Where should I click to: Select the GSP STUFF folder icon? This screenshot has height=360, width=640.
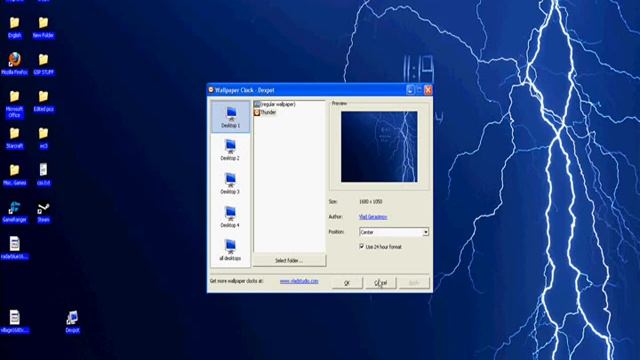tap(43, 64)
